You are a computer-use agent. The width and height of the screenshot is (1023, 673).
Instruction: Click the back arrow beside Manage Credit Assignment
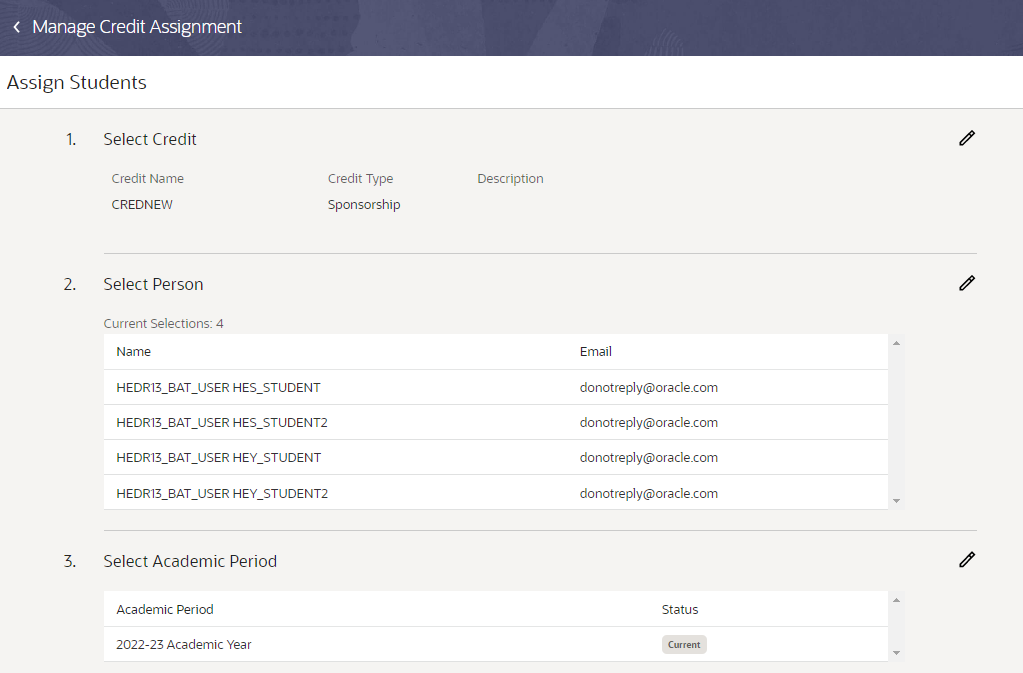coord(16,27)
